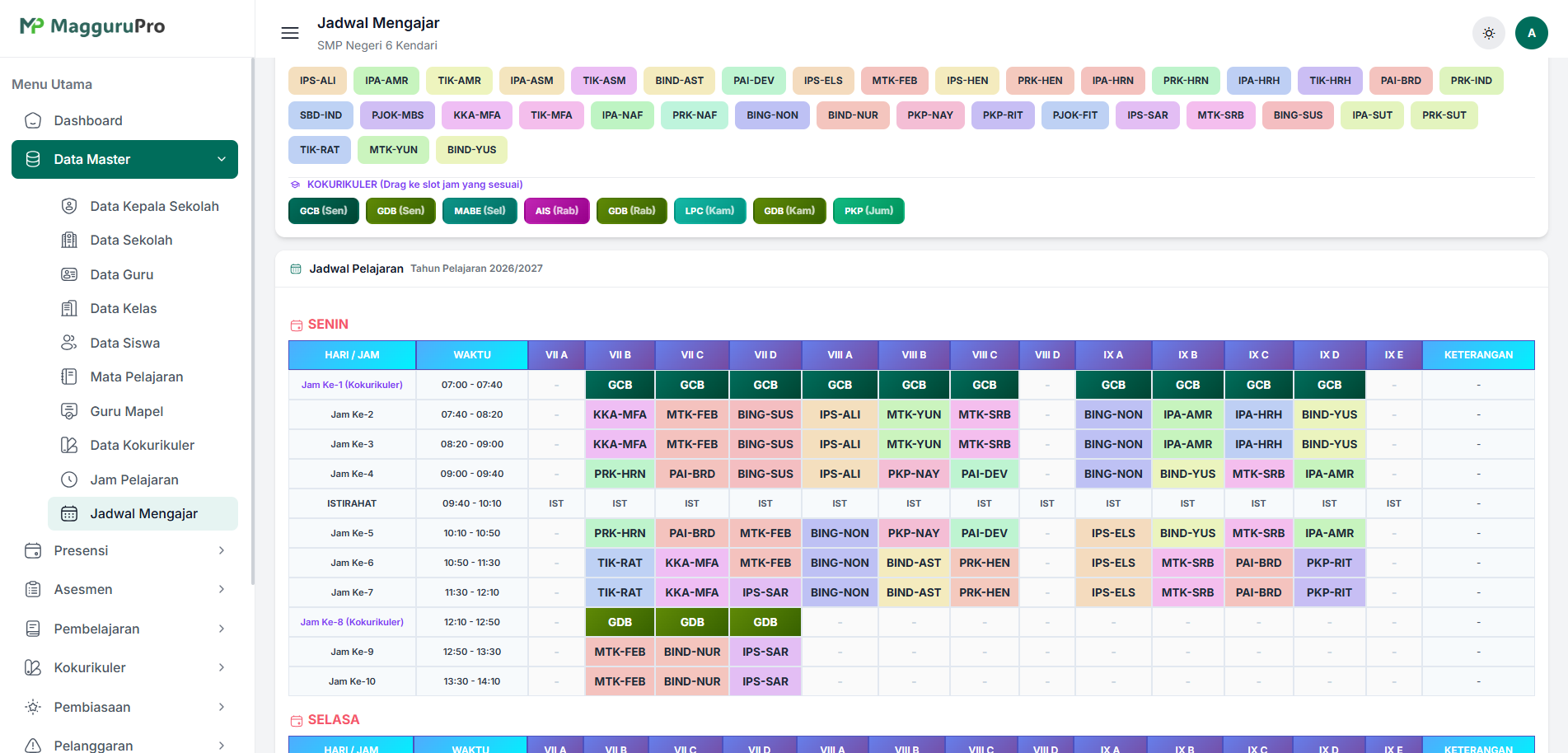Expand the Asesmen submenu chevron

tap(222, 589)
